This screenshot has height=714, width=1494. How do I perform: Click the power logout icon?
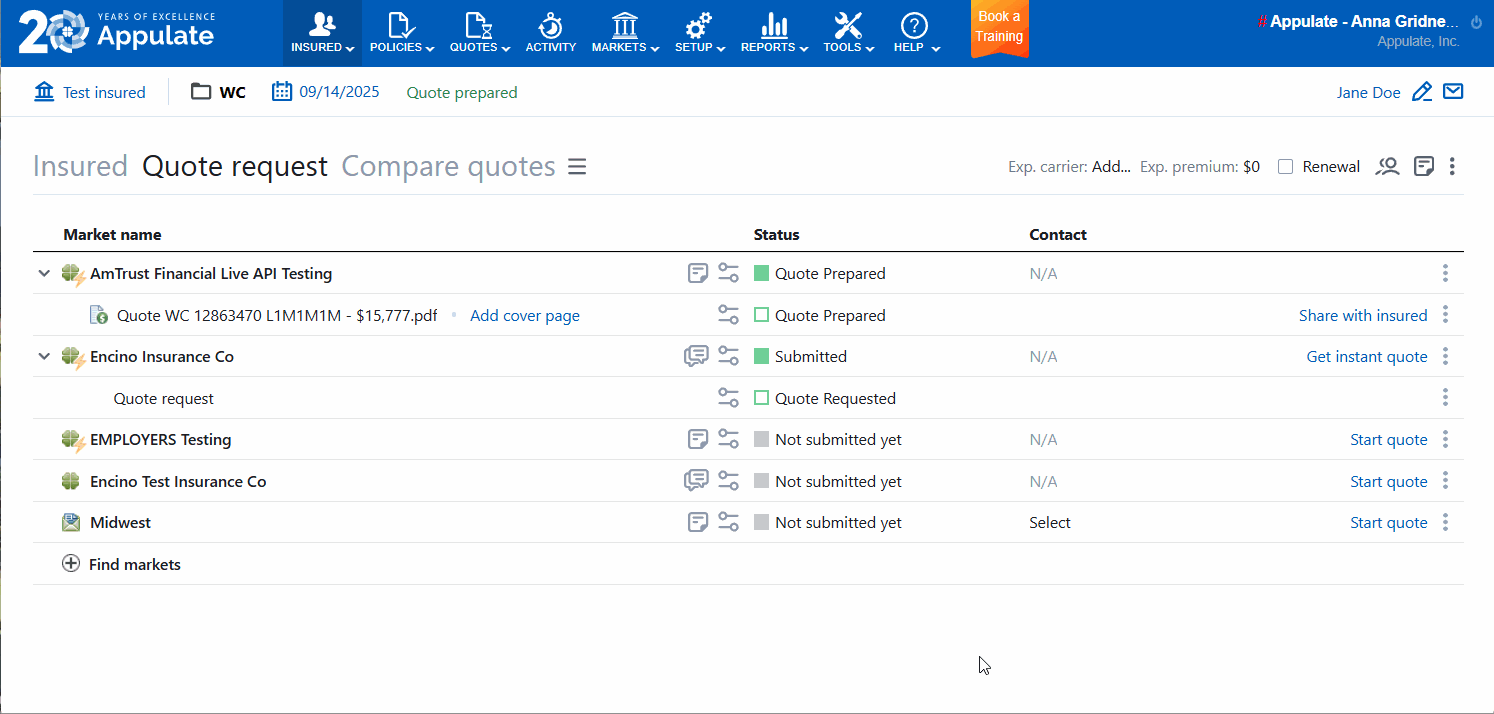[x=1476, y=22]
